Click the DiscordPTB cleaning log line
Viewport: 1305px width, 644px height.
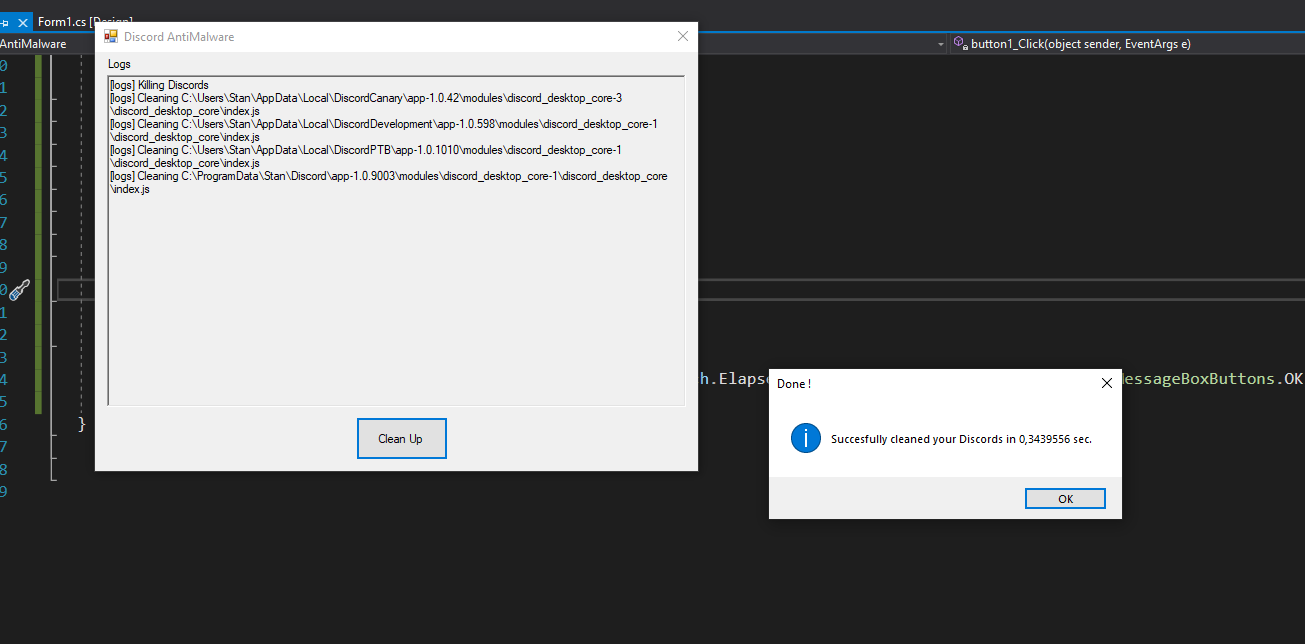click(x=366, y=156)
